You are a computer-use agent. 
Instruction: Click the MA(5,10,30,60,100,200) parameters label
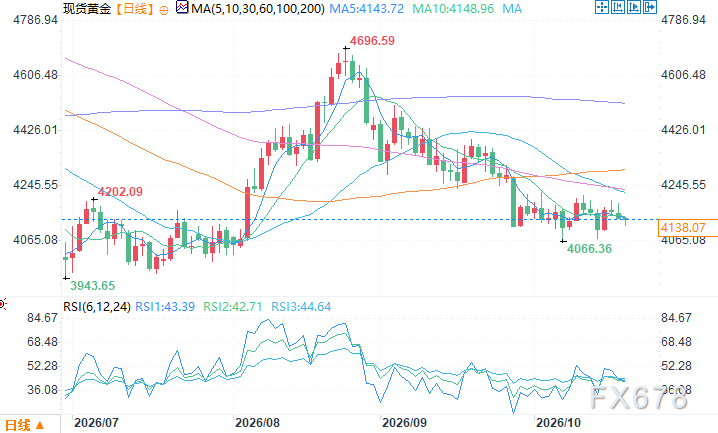click(x=258, y=9)
